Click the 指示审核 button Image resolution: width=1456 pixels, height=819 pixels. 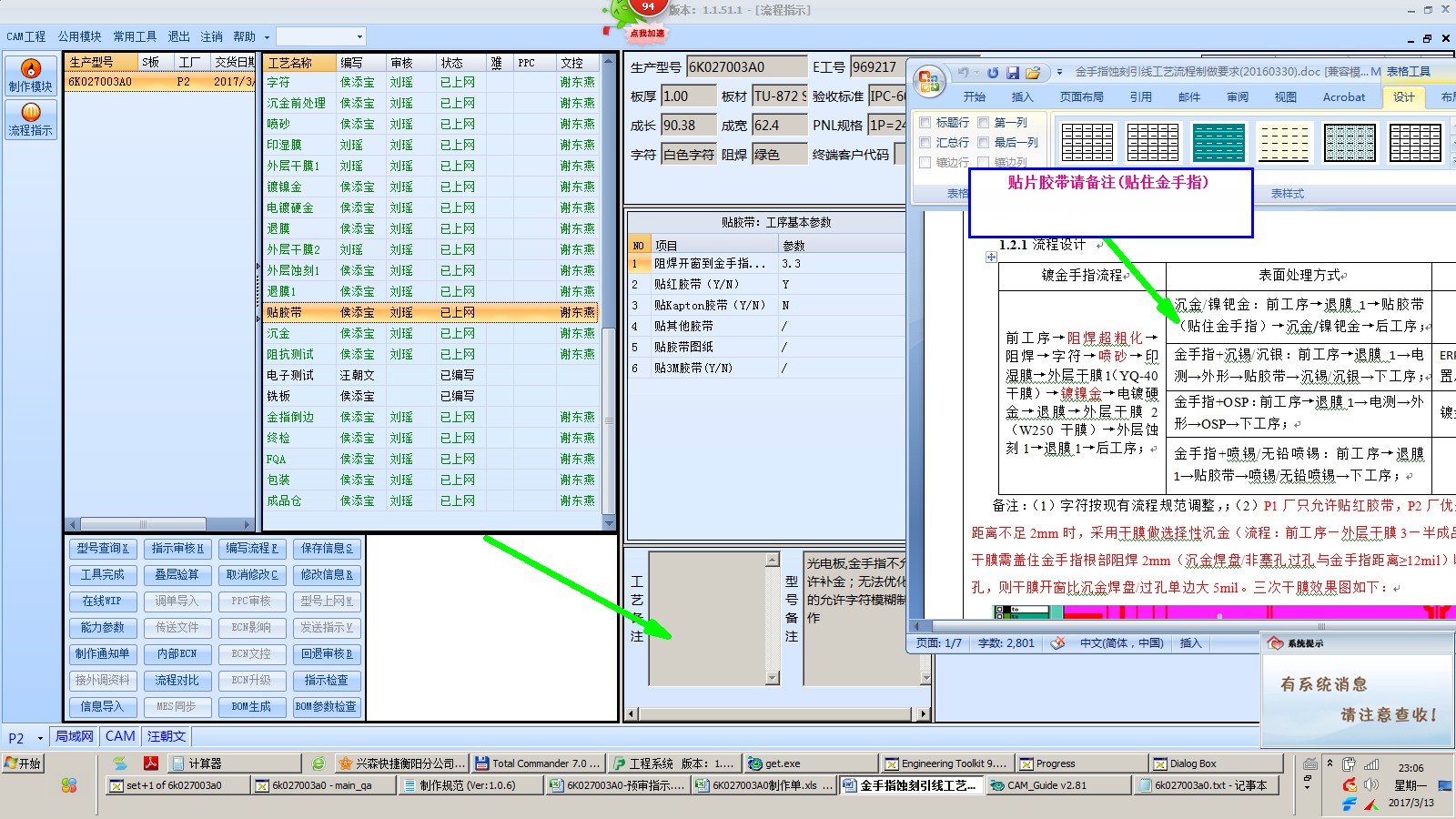[177, 548]
